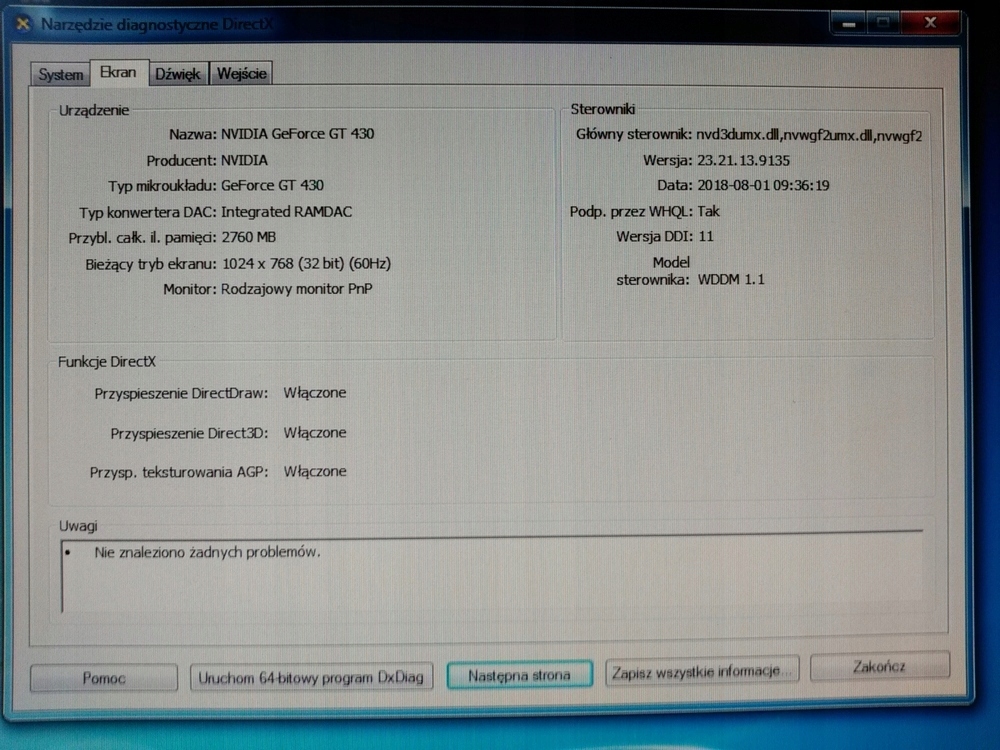Screen dimensions: 1000x750
Task: Click AGP texturing Włączone status
Action: [315, 471]
